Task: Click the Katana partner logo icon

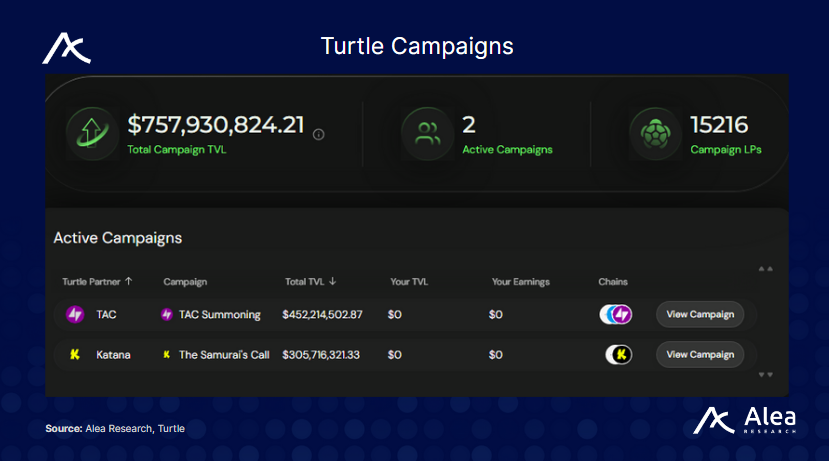Action: [75, 355]
